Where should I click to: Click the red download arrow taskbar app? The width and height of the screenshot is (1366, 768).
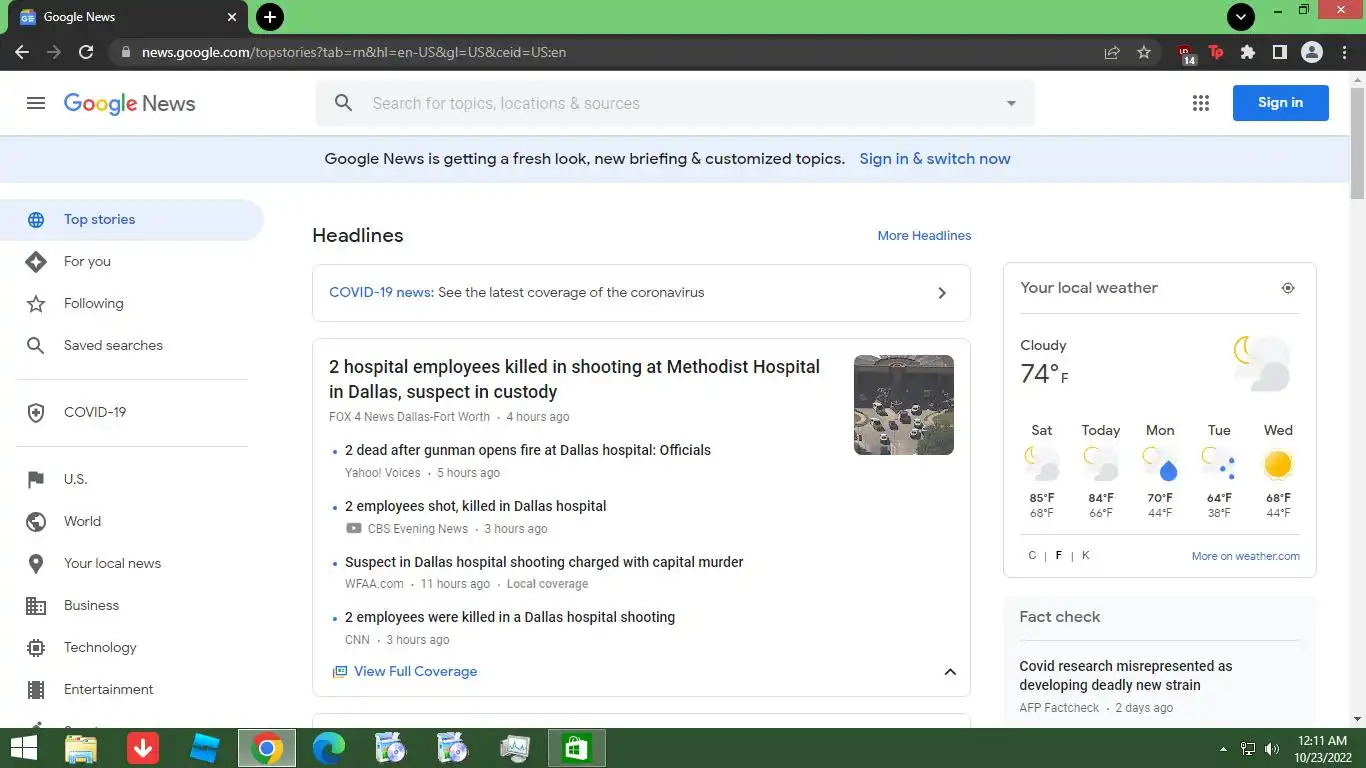click(143, 748)
